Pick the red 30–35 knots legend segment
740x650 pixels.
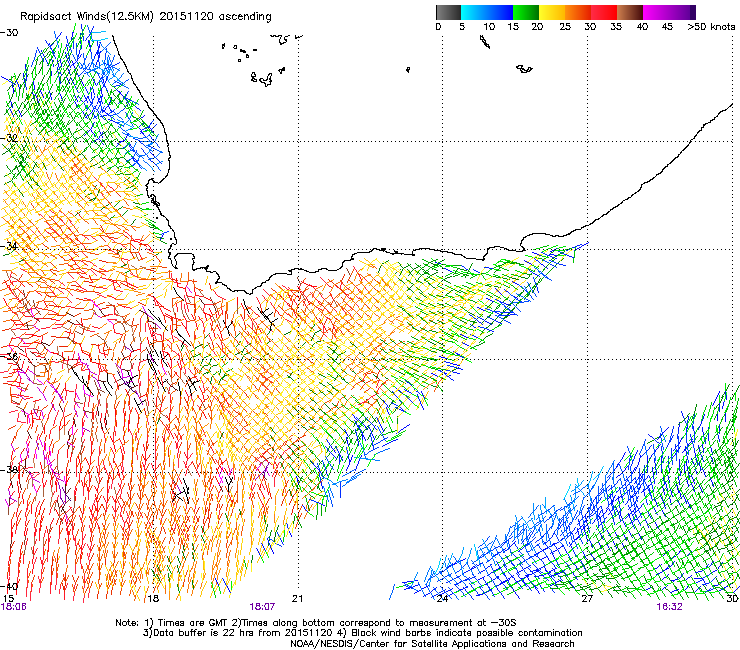coord(604,12)
